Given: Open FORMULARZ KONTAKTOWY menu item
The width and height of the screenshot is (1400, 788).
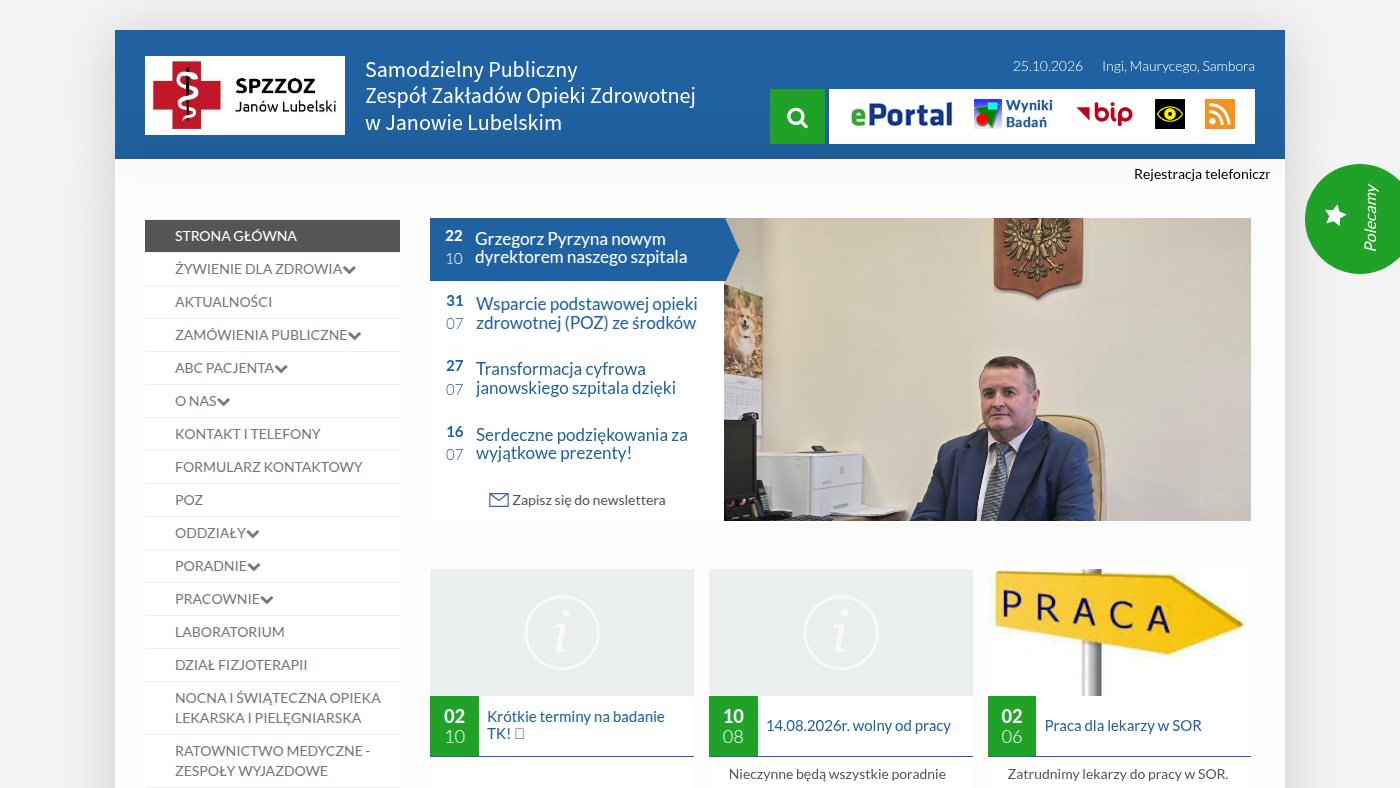Looking at the screenshot, I should 272,467.
